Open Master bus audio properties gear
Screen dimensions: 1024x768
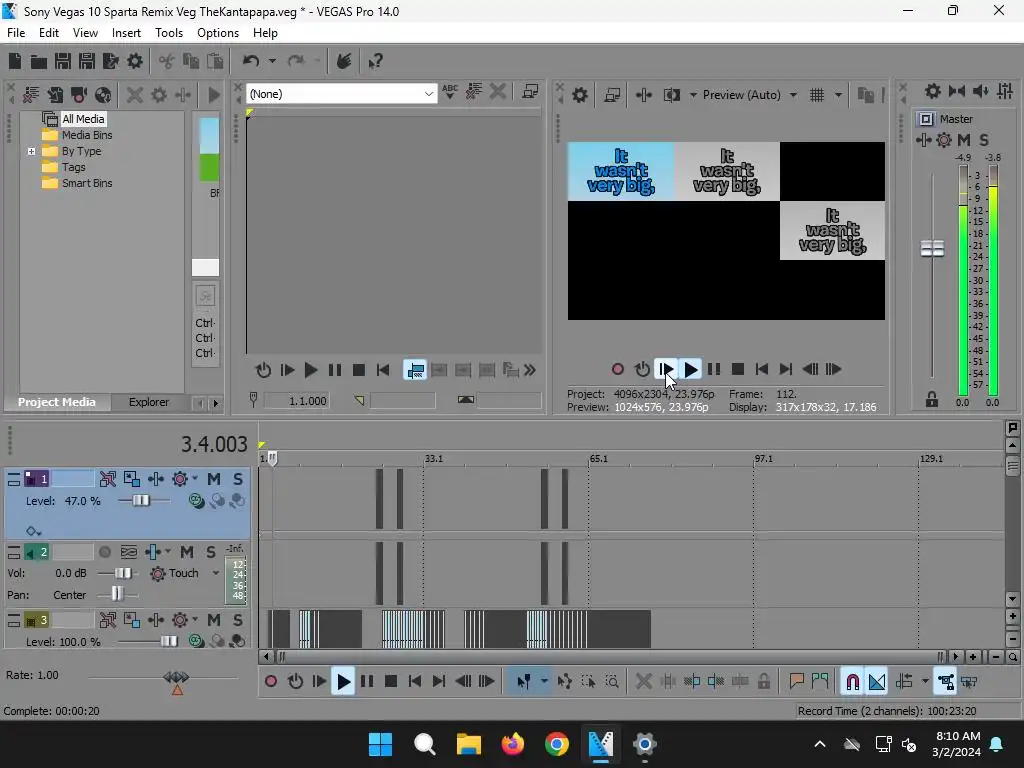point(933,91)
